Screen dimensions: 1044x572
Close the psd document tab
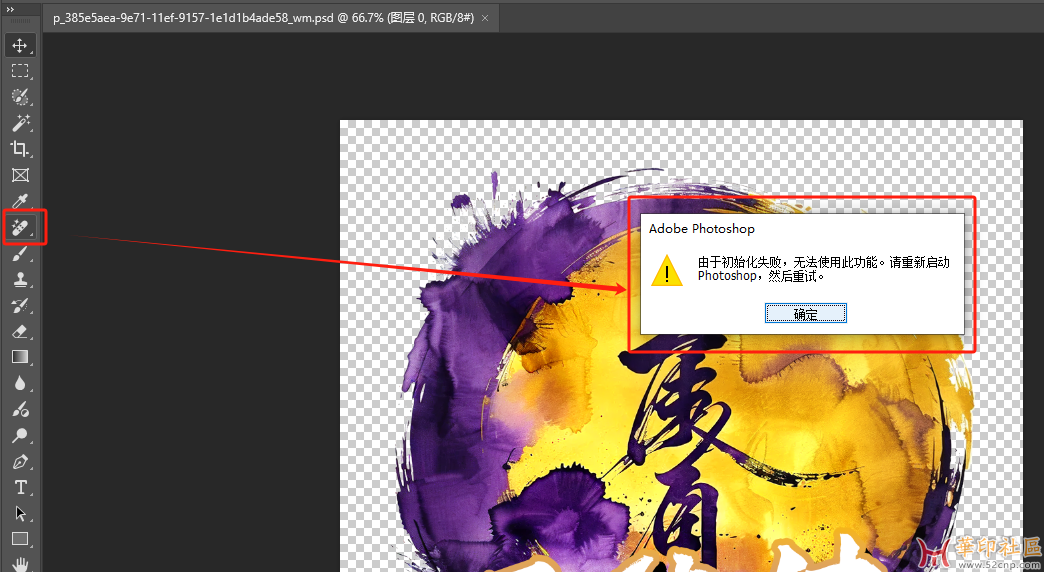pyautogui.click(x=485, y=18)
